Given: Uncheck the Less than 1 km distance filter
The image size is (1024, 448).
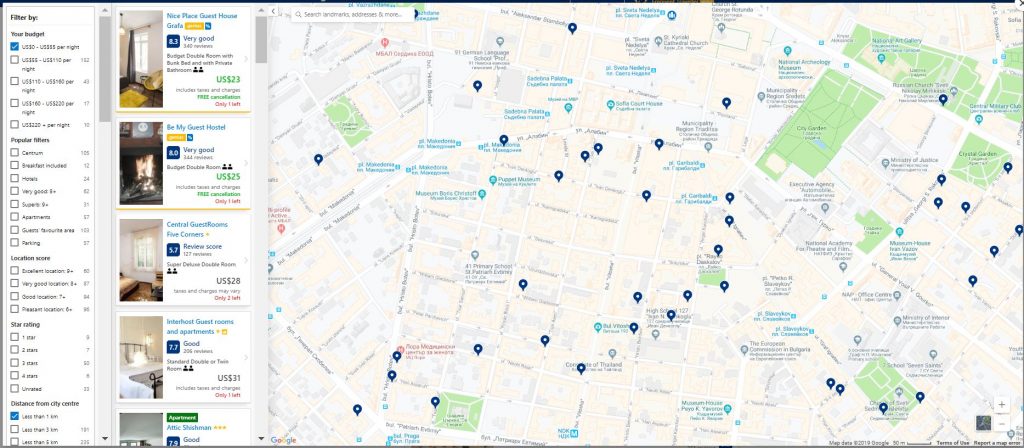Looking at the screenshot, I should 15,416.
